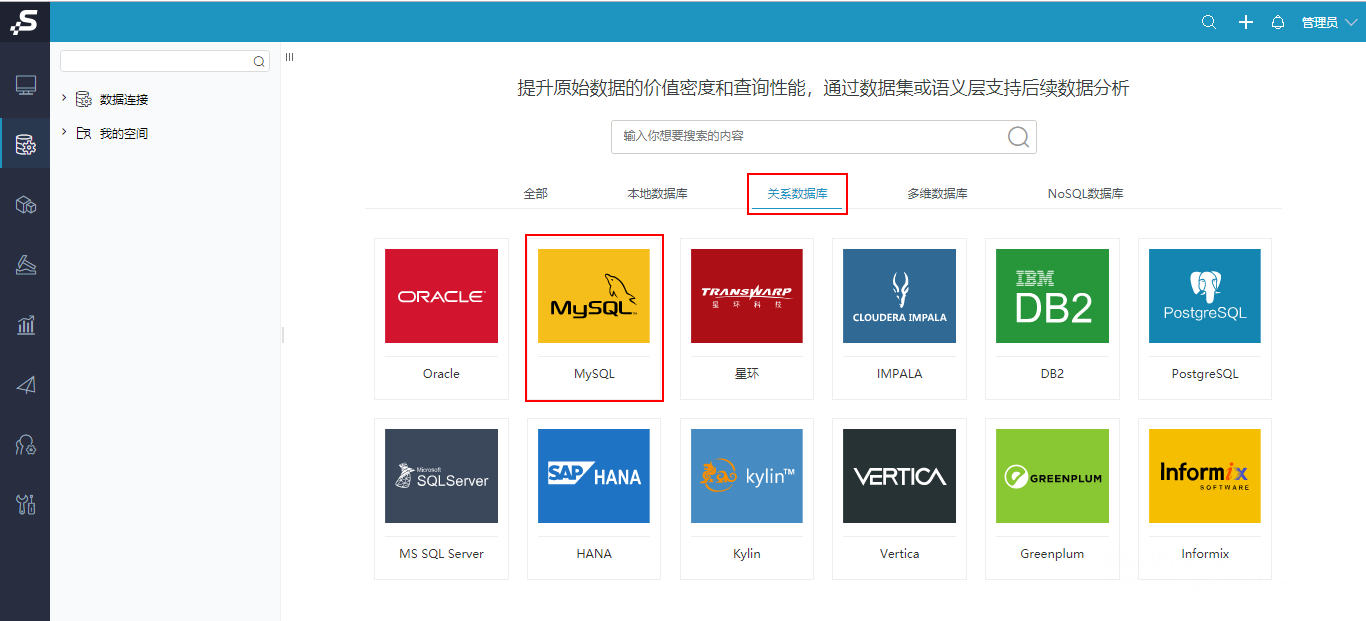Image resolution: width=1366 pixels, height=621 pixels.
Task: Toggle the panel collapse handle icon
Action: [x=289, y=57]
